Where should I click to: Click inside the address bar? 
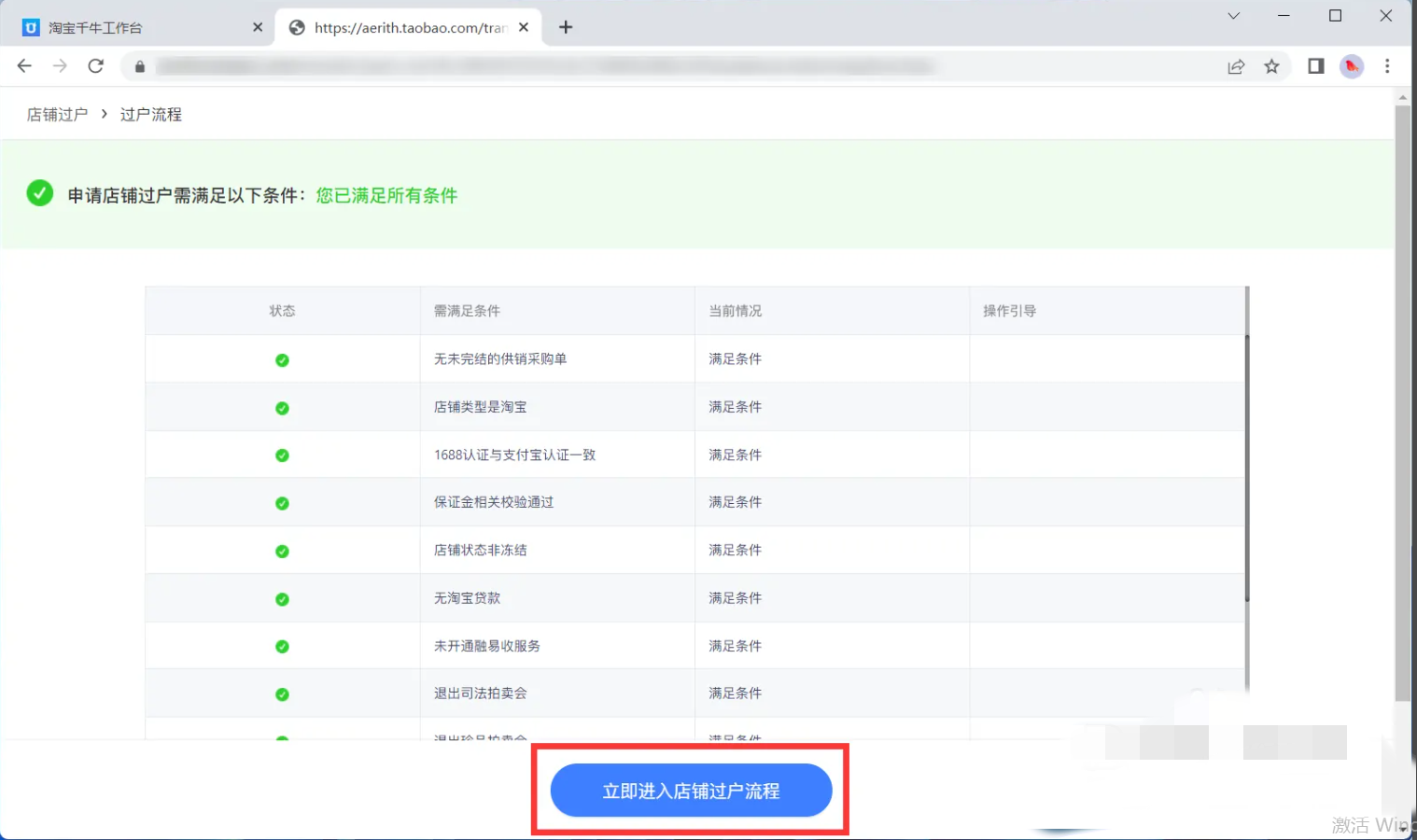click(x=560, y=65)
